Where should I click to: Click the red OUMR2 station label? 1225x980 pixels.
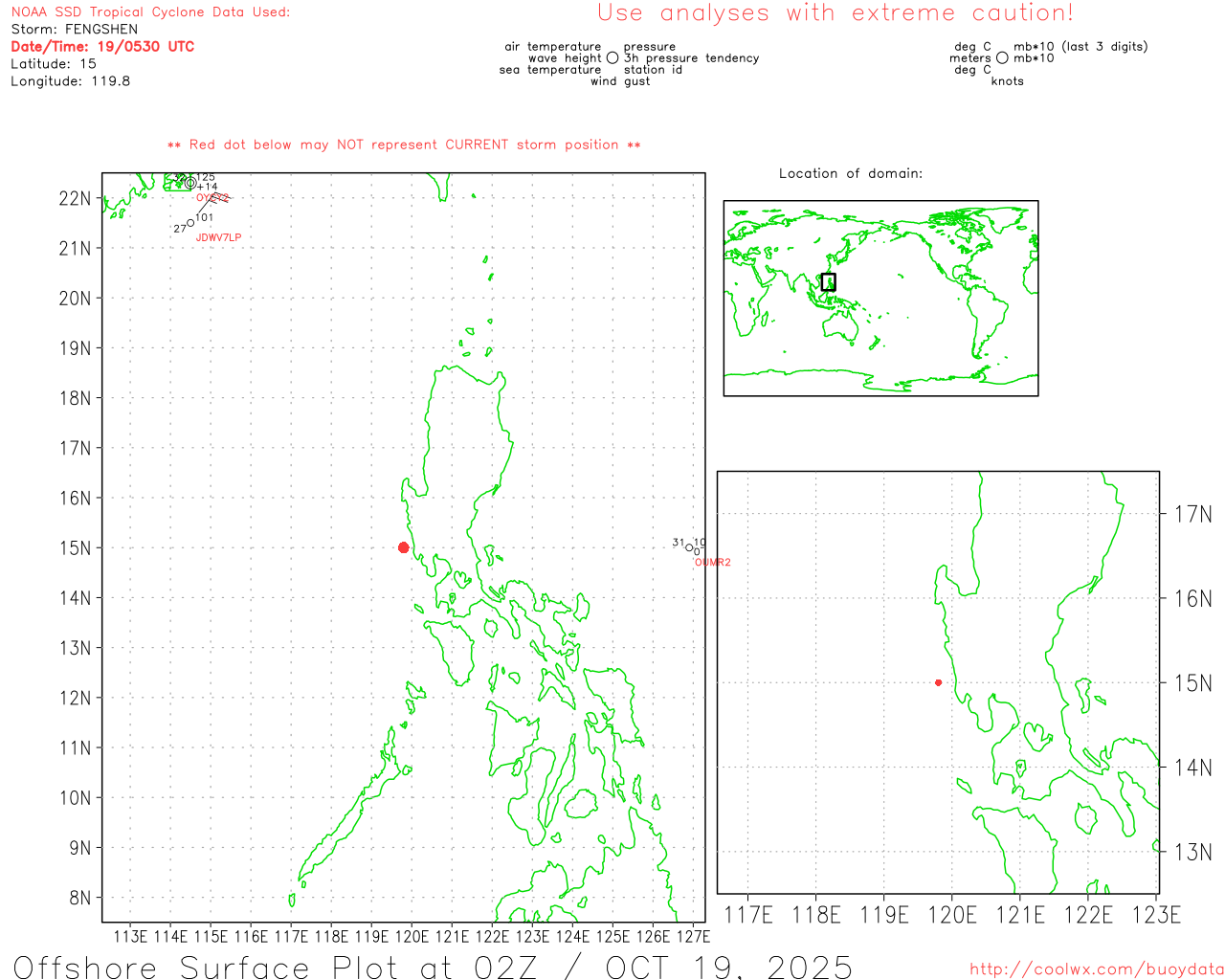point(712,563)
